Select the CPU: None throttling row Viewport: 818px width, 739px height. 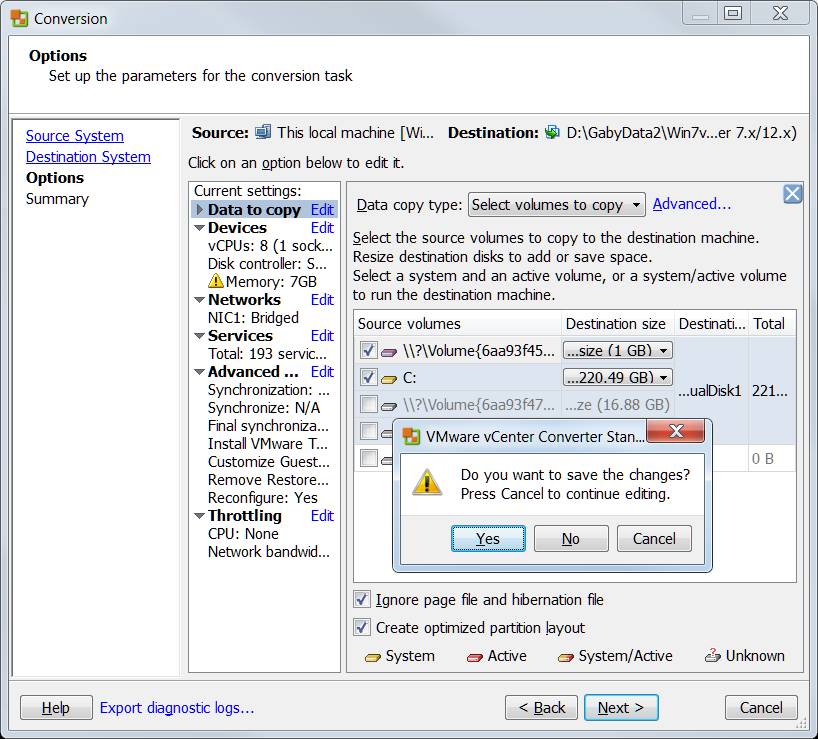(243, 534)
